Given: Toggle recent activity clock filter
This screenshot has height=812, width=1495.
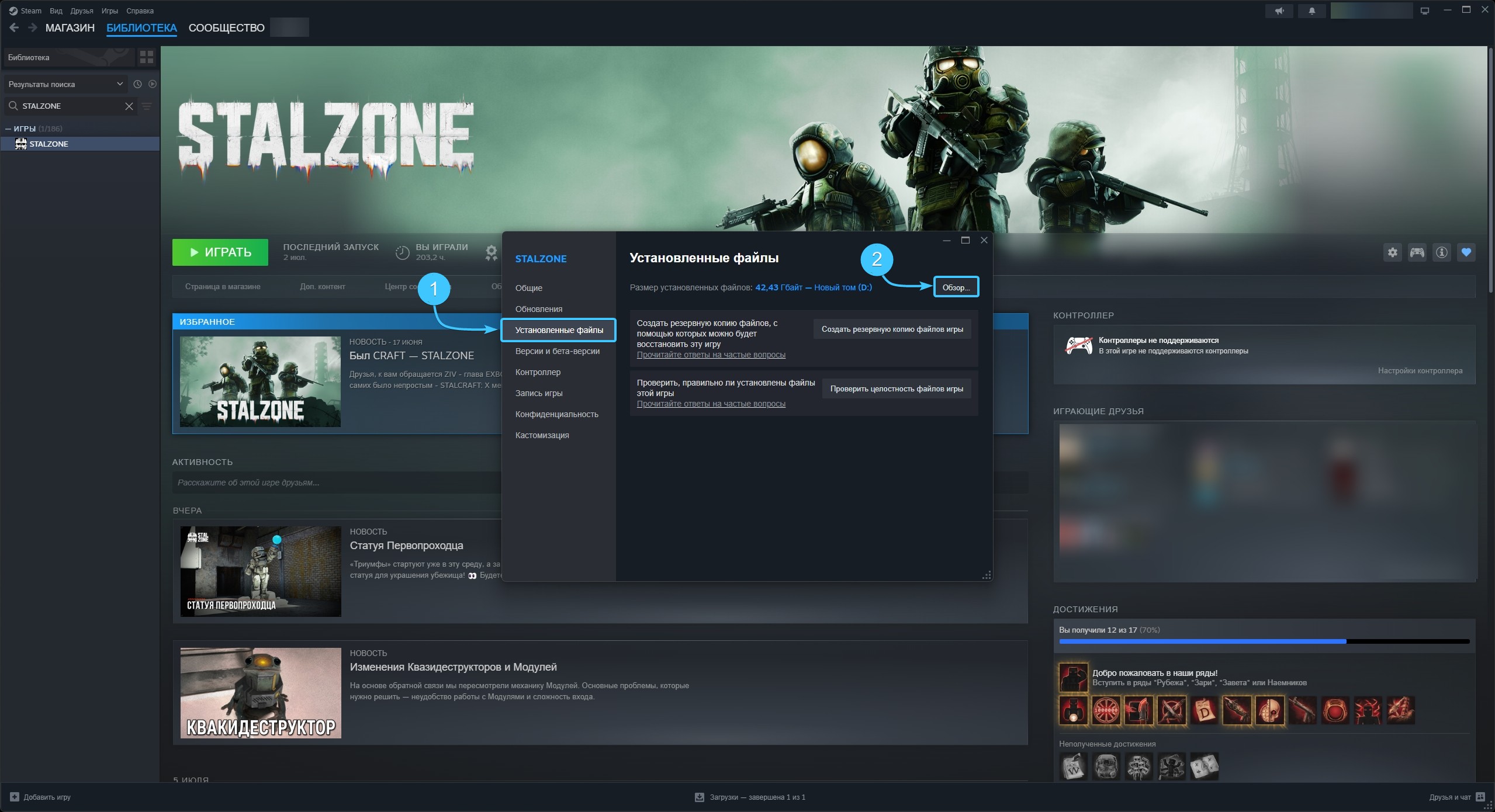Looking at the screenshot, I should 137,84.
